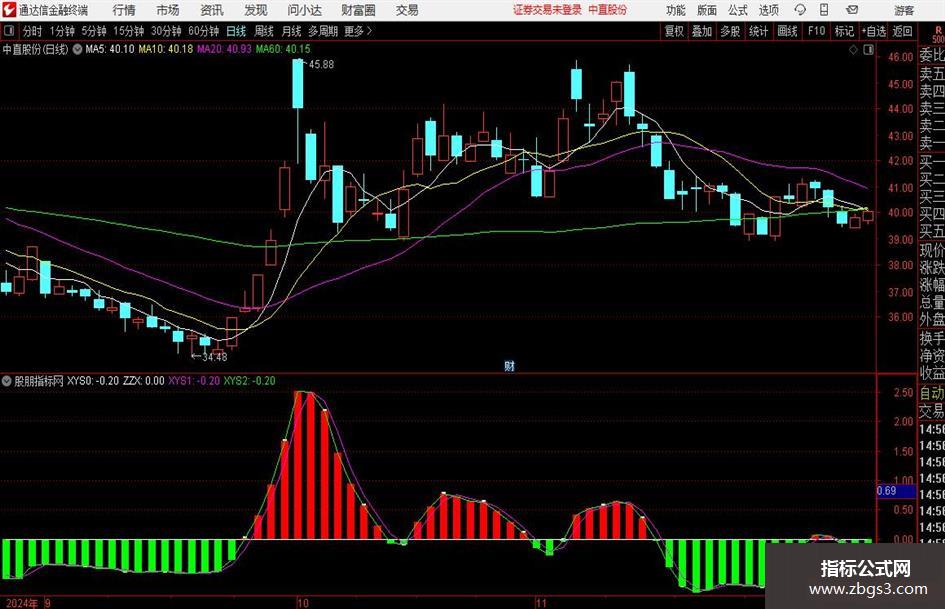Open the 版面 menu
The image size is (945, 609).
706,10
